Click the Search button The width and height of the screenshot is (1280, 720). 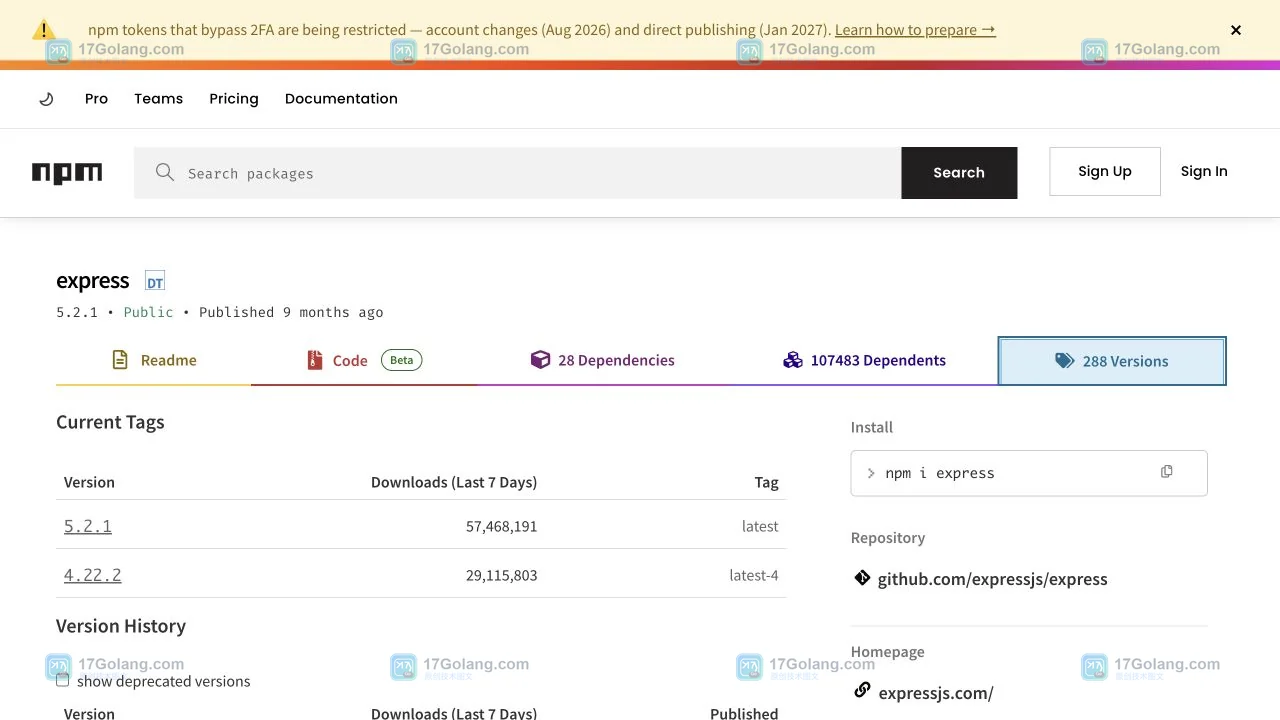click(x=959, y=173)
